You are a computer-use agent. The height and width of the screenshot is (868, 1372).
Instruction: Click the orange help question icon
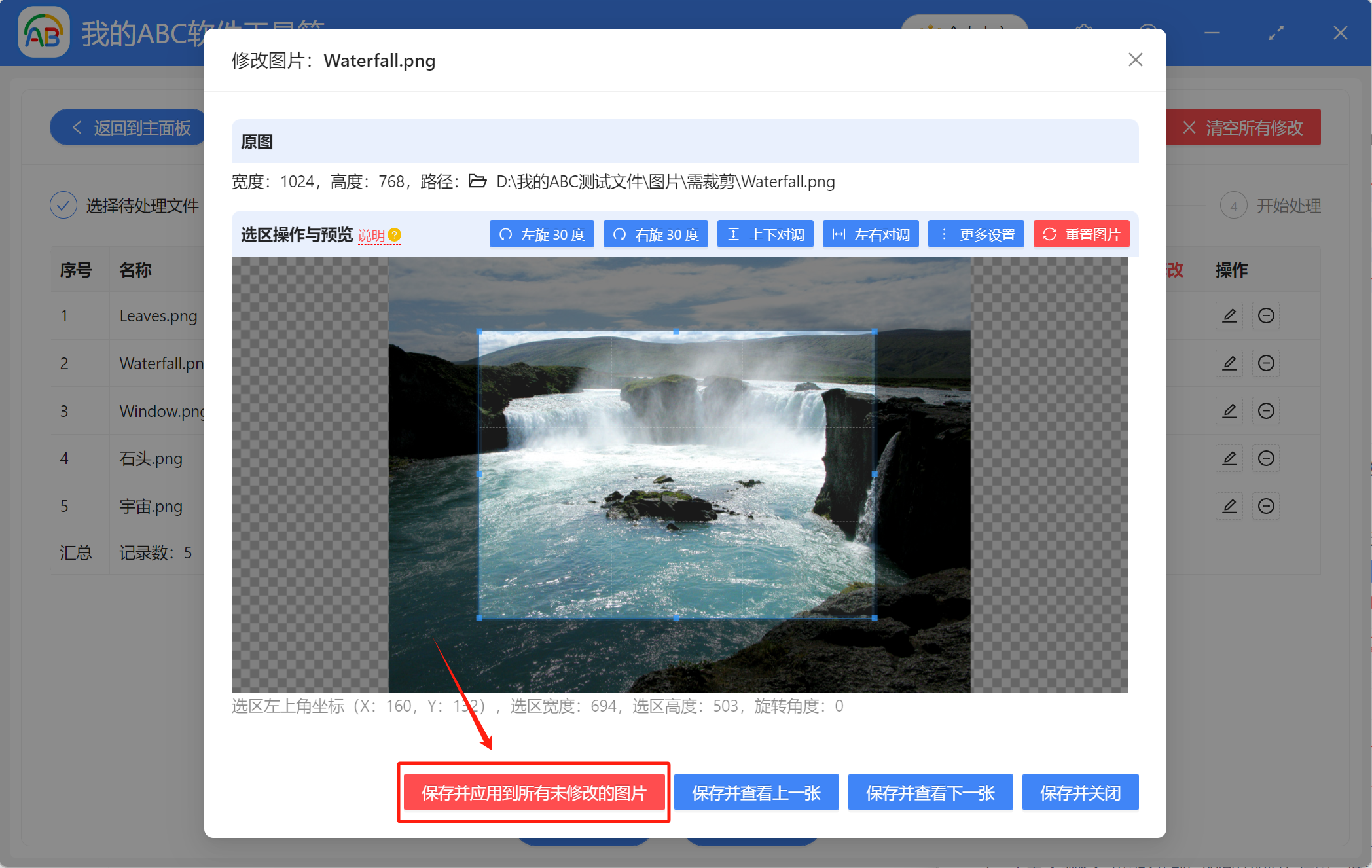tap(394, 235)
